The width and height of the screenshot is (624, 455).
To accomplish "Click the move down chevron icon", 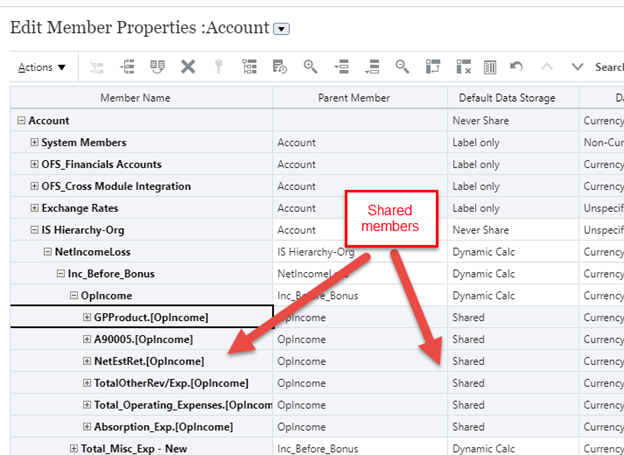I will point(577,67).
